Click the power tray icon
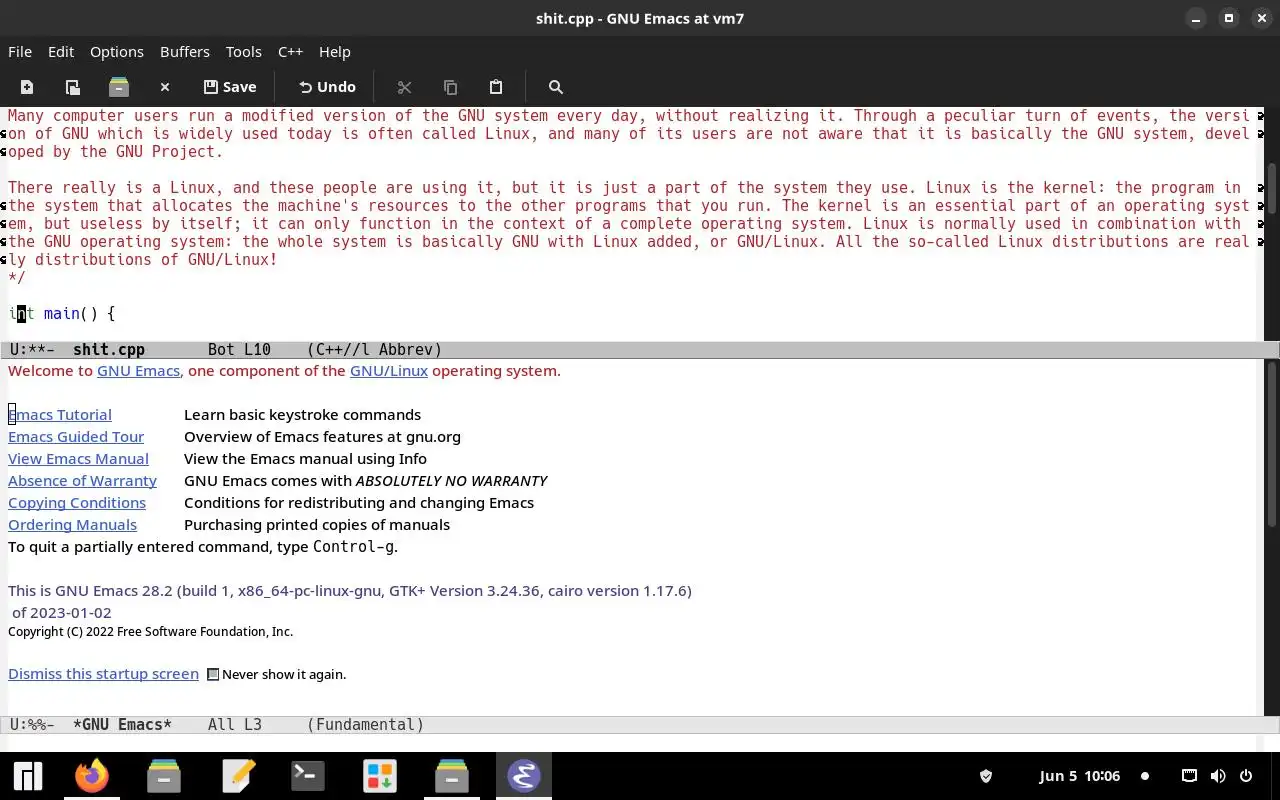The image size is (1280, 800). click(1246, 776)
